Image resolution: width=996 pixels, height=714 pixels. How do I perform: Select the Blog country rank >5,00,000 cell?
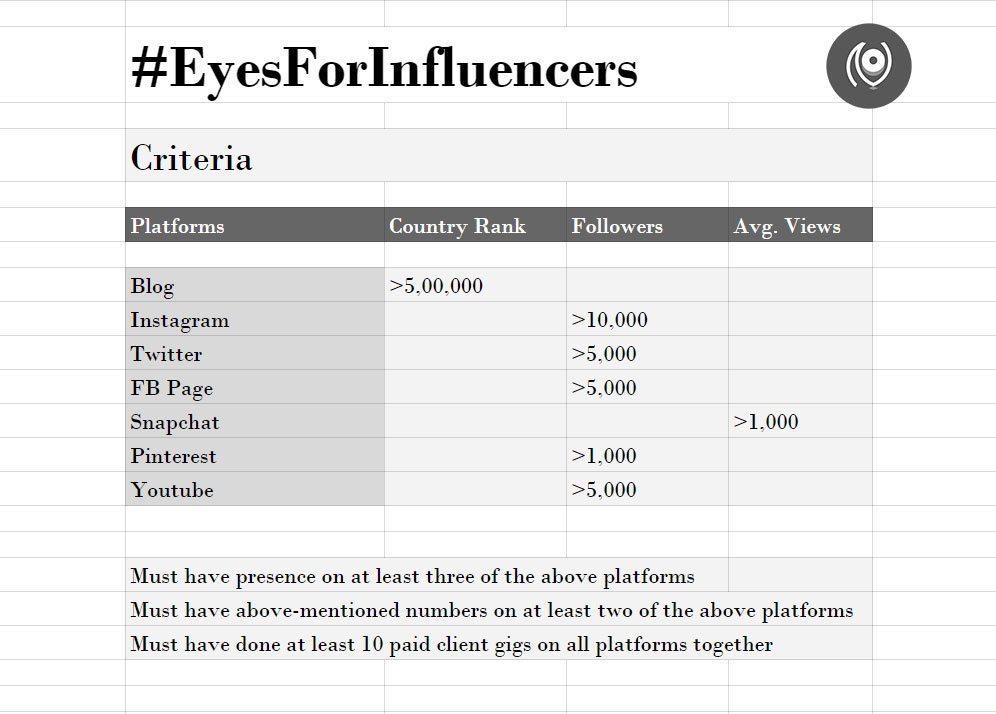click(475, 285)
